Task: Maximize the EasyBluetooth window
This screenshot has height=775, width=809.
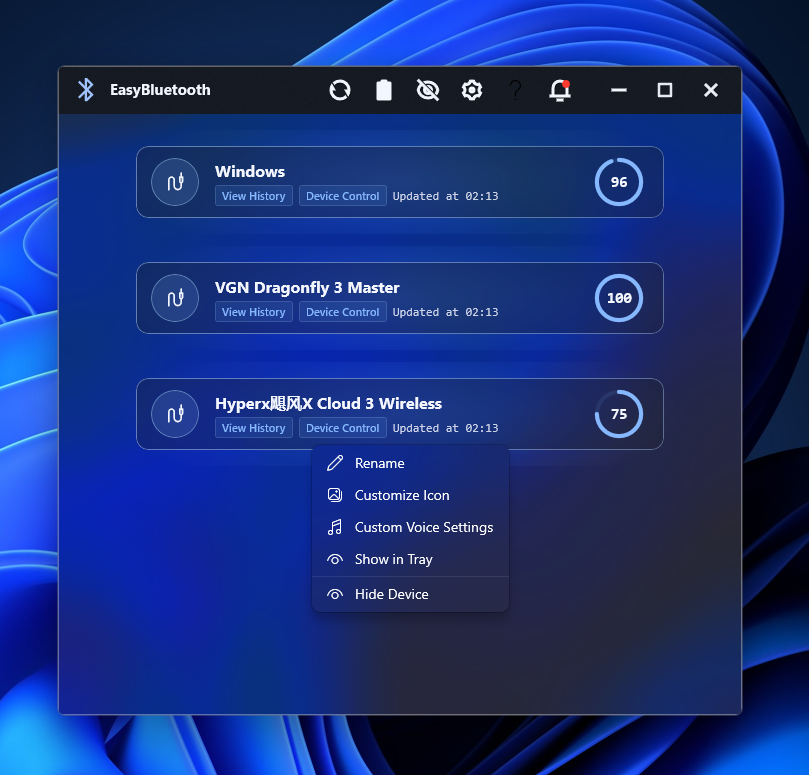Action: [x=665, y=90]
